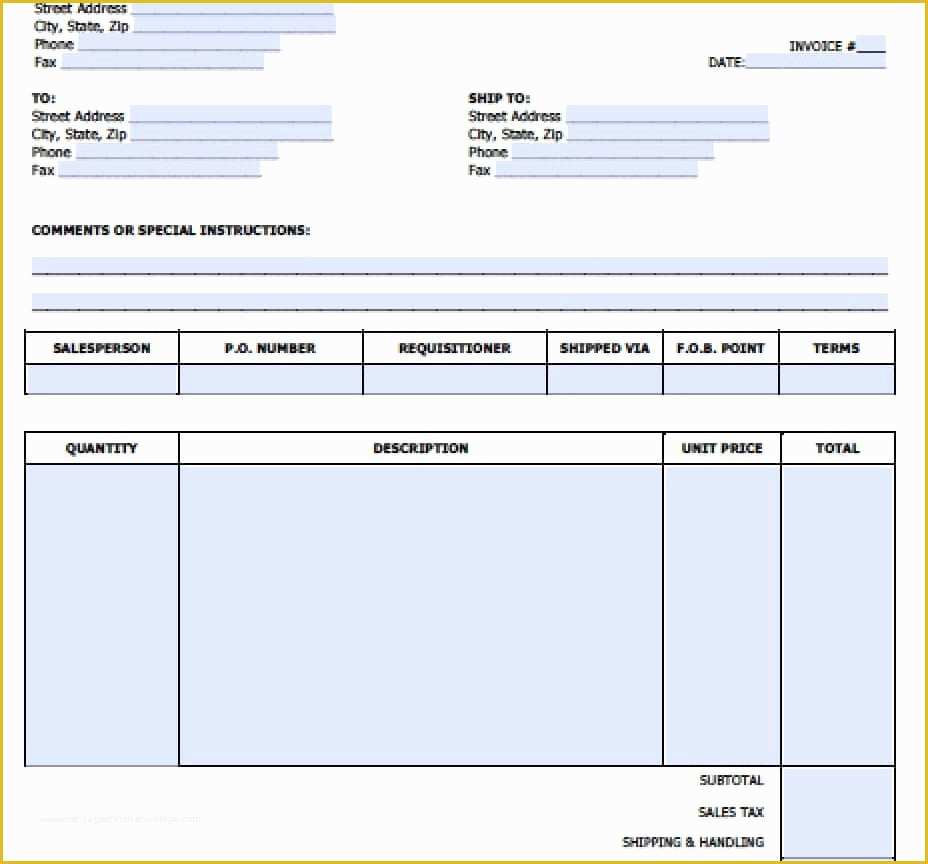Click the cell under TERMS
Screen dimensions: 928x864
[836, 379]
